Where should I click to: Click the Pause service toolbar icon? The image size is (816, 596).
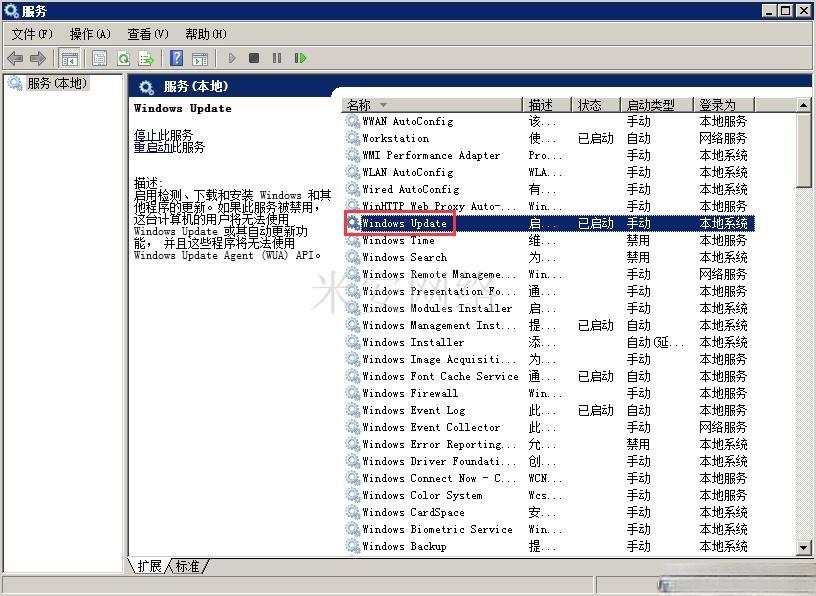[277, 58]
